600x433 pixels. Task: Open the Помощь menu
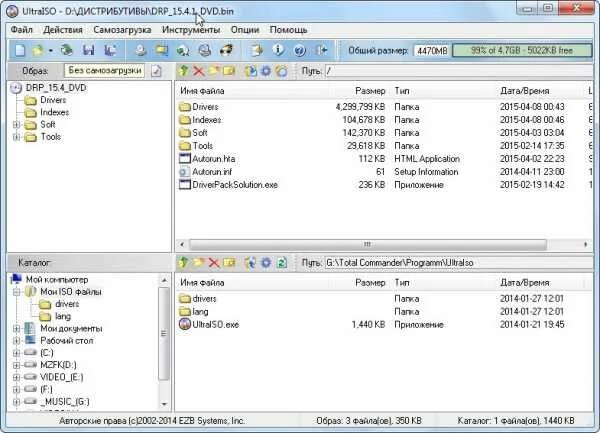click(x=288, y=29)
